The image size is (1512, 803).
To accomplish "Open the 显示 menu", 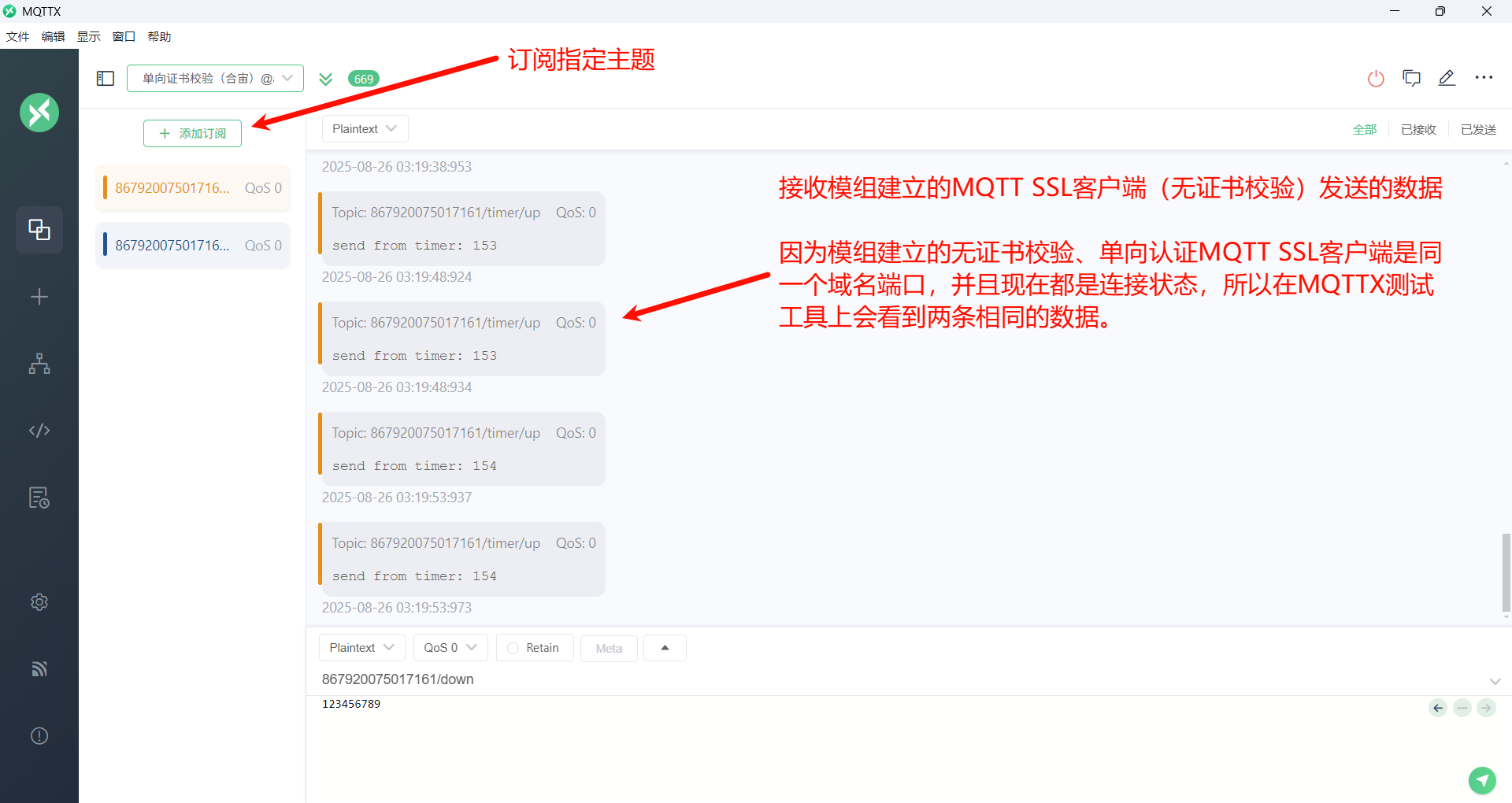I will click(88, 36).
